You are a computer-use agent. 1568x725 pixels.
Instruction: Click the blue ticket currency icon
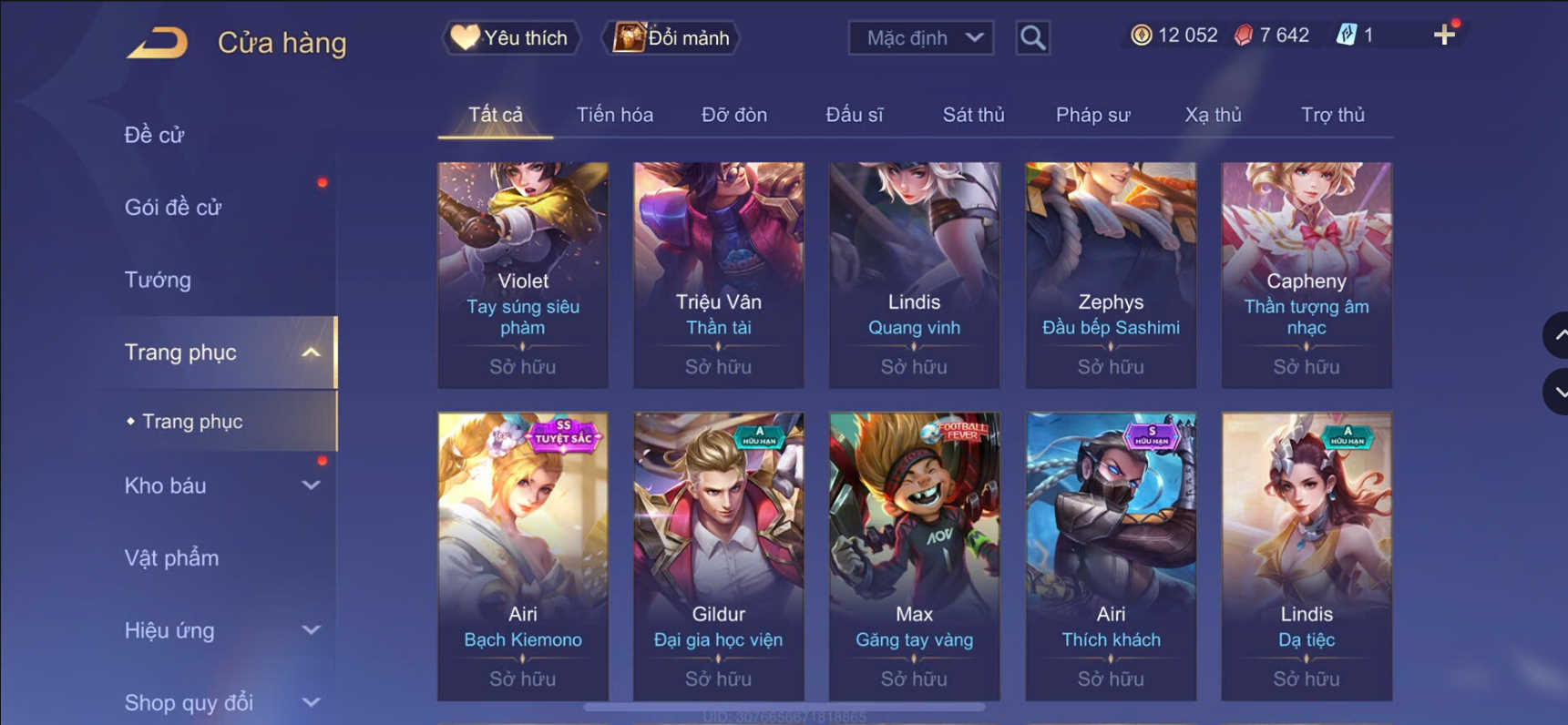point(1346,36)
